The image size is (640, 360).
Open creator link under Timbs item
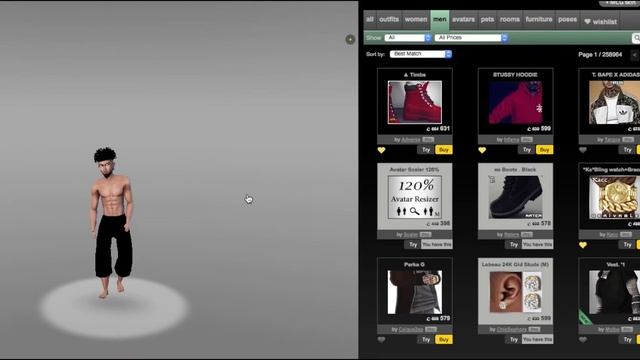click(411, 140)
